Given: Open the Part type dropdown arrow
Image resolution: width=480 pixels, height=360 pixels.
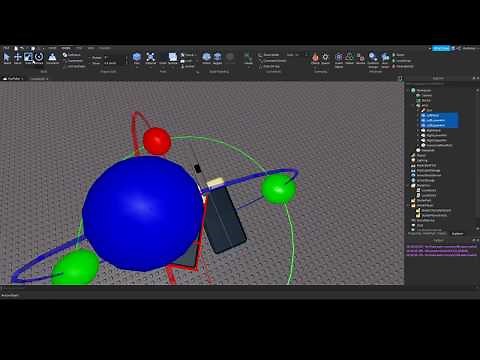Looking at the screenshot, I should click(x=137, y=67).
